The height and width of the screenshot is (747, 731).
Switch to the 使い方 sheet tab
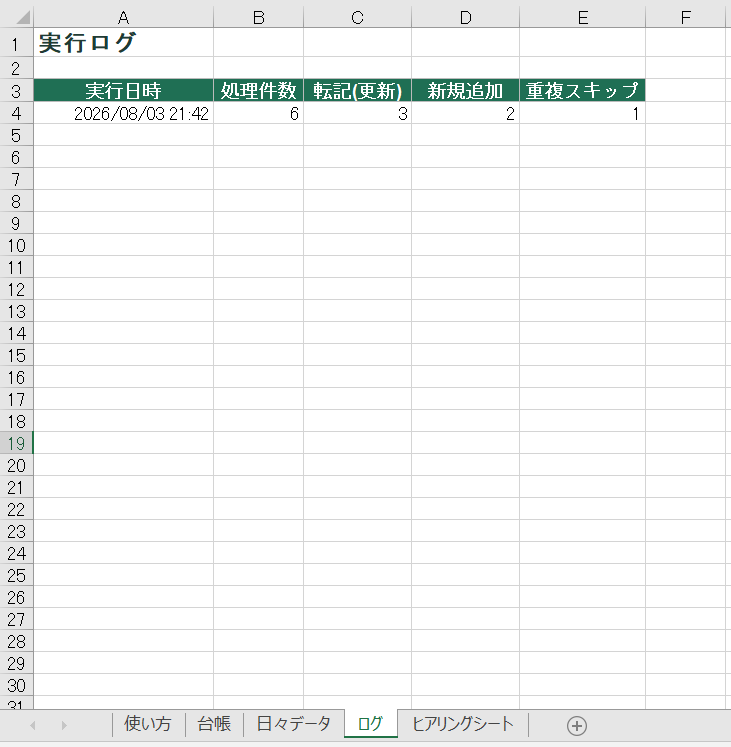tap(148, 724)
